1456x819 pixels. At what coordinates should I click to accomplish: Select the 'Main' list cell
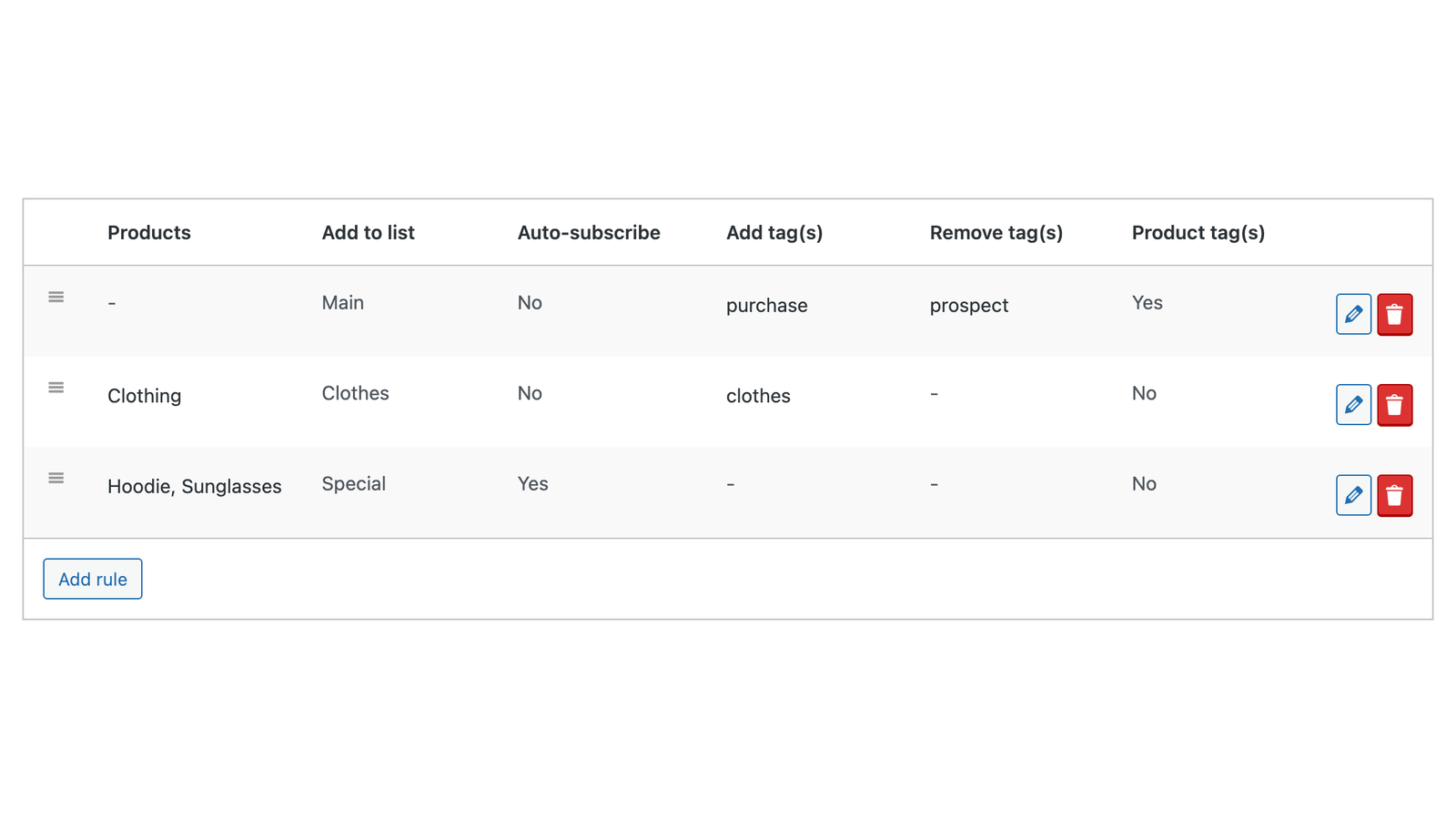coord(343,303)
